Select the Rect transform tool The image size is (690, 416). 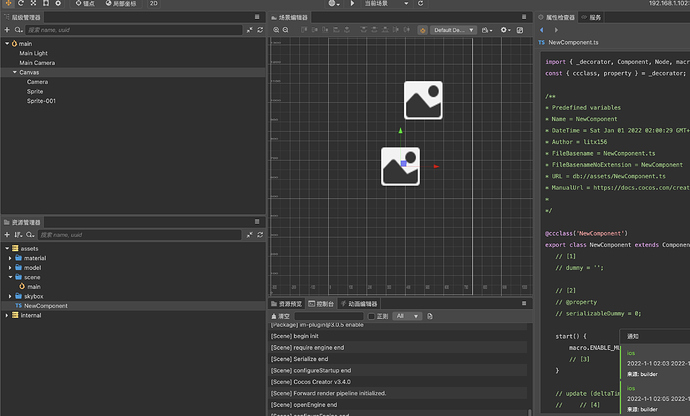pos(46,3)
